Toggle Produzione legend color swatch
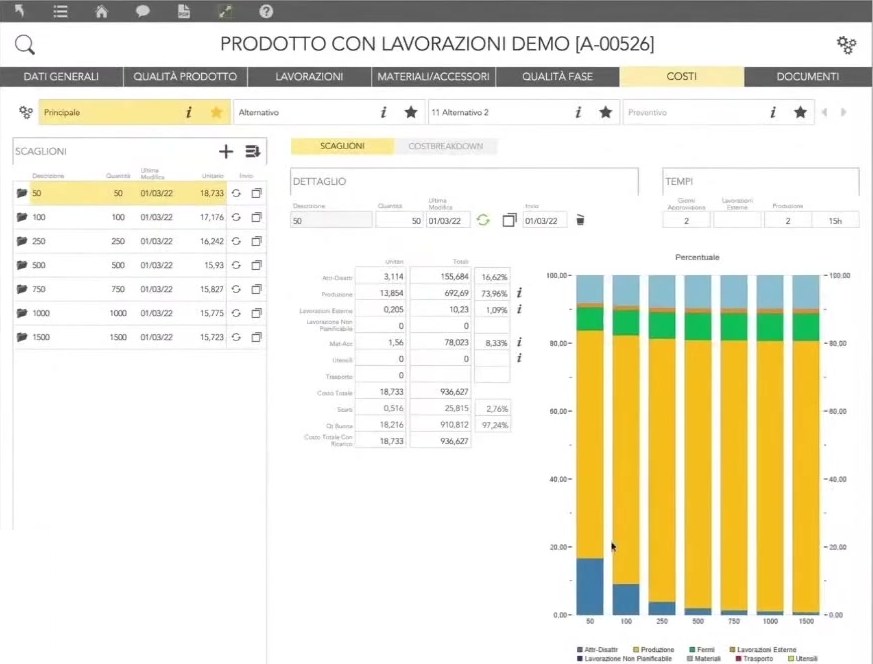 [636, 650]
